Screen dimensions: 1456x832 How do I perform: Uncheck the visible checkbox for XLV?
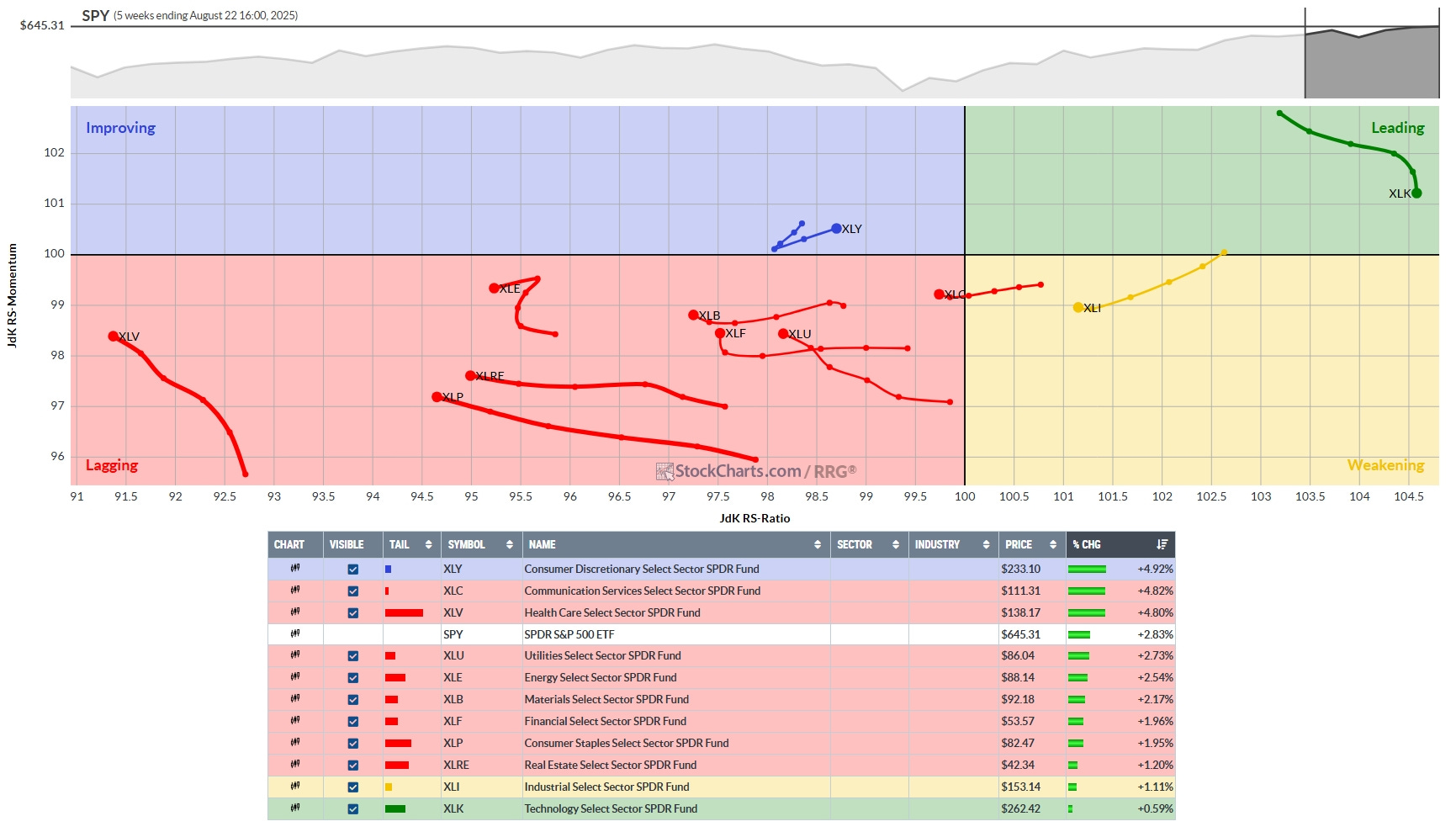click(x=353, y=613)
